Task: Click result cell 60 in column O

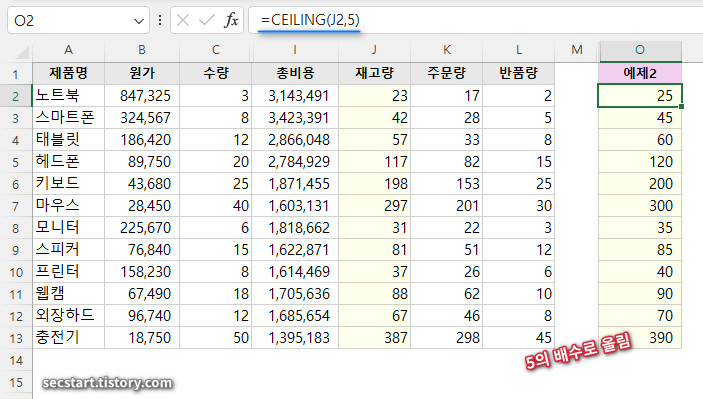Action: click(x=640, y=139)
